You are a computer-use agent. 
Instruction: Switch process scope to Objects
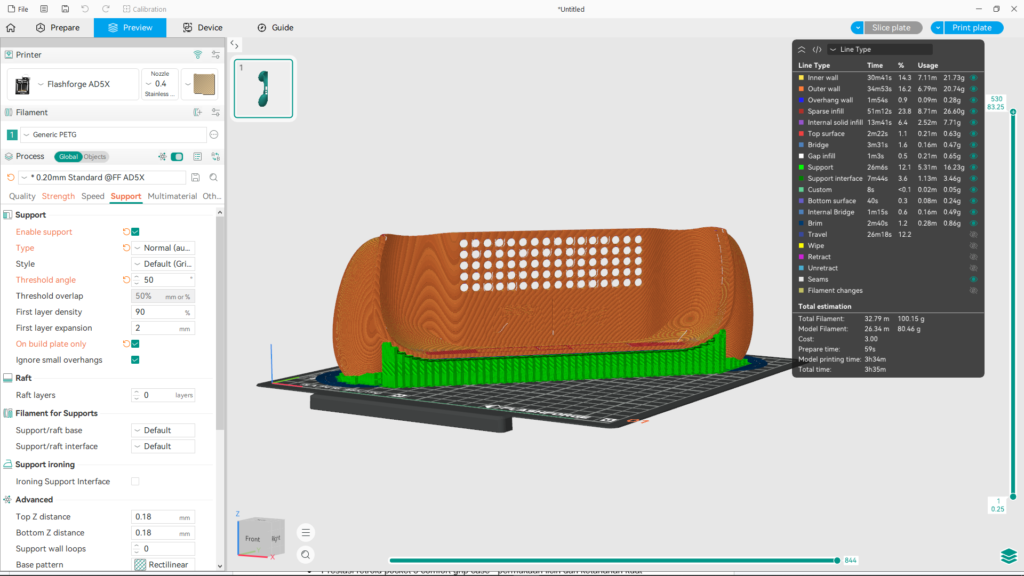[95, 157]
